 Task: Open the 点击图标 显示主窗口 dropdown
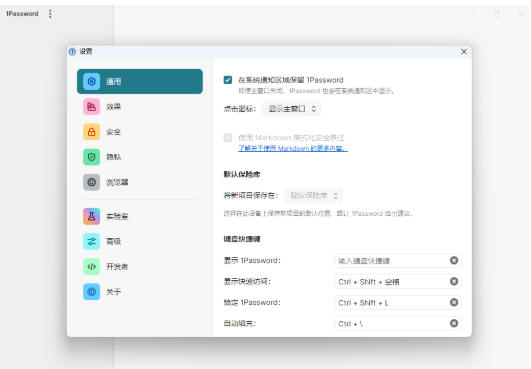292,109
